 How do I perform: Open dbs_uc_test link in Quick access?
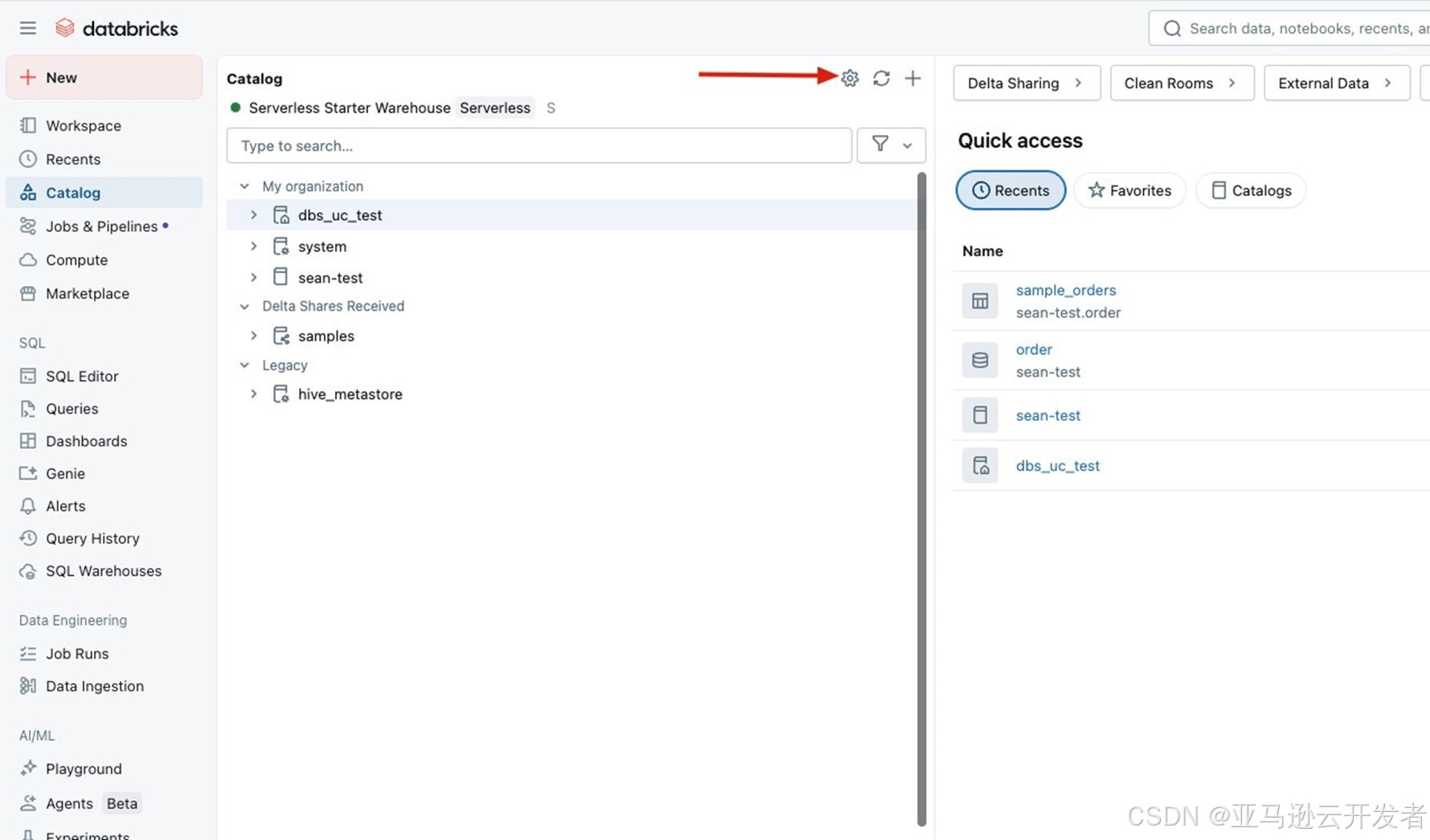[x=1057, y=466]
